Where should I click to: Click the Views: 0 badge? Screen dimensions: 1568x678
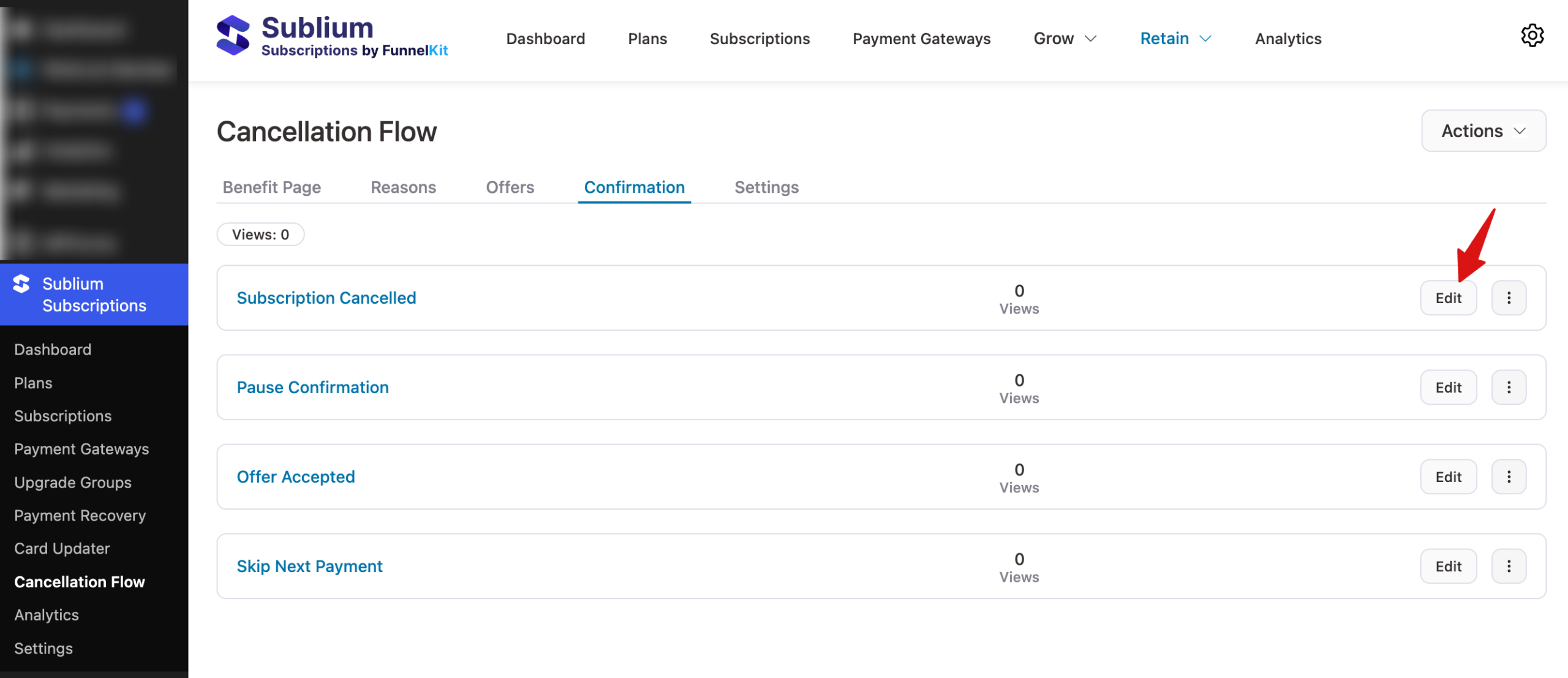260,235
